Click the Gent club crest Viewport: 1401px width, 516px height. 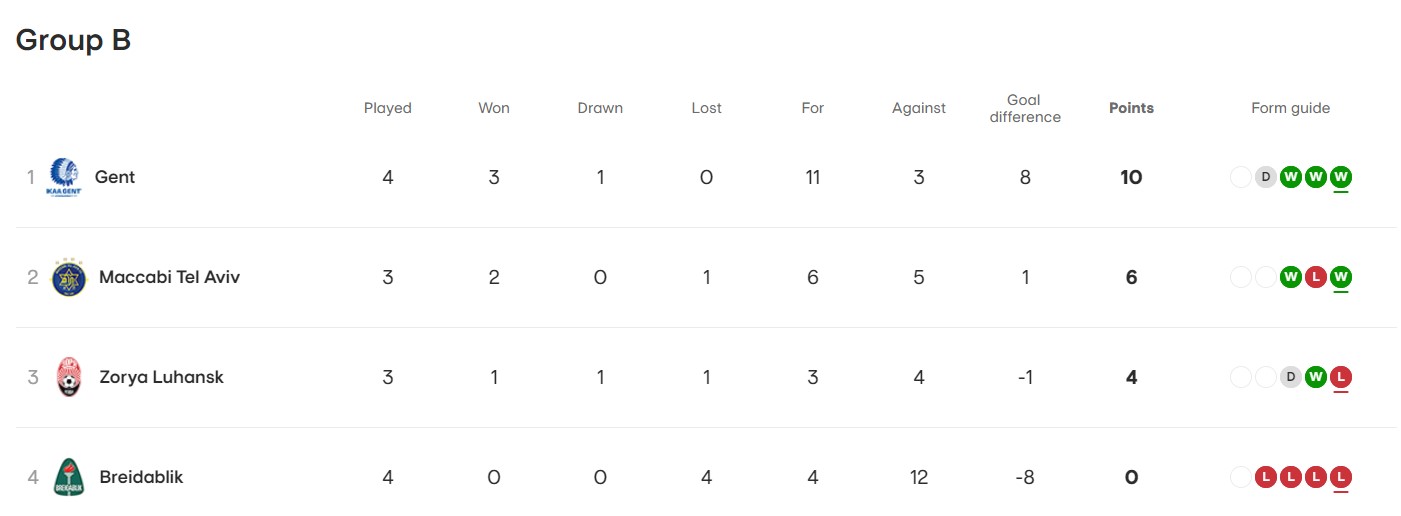pos(64,177)
